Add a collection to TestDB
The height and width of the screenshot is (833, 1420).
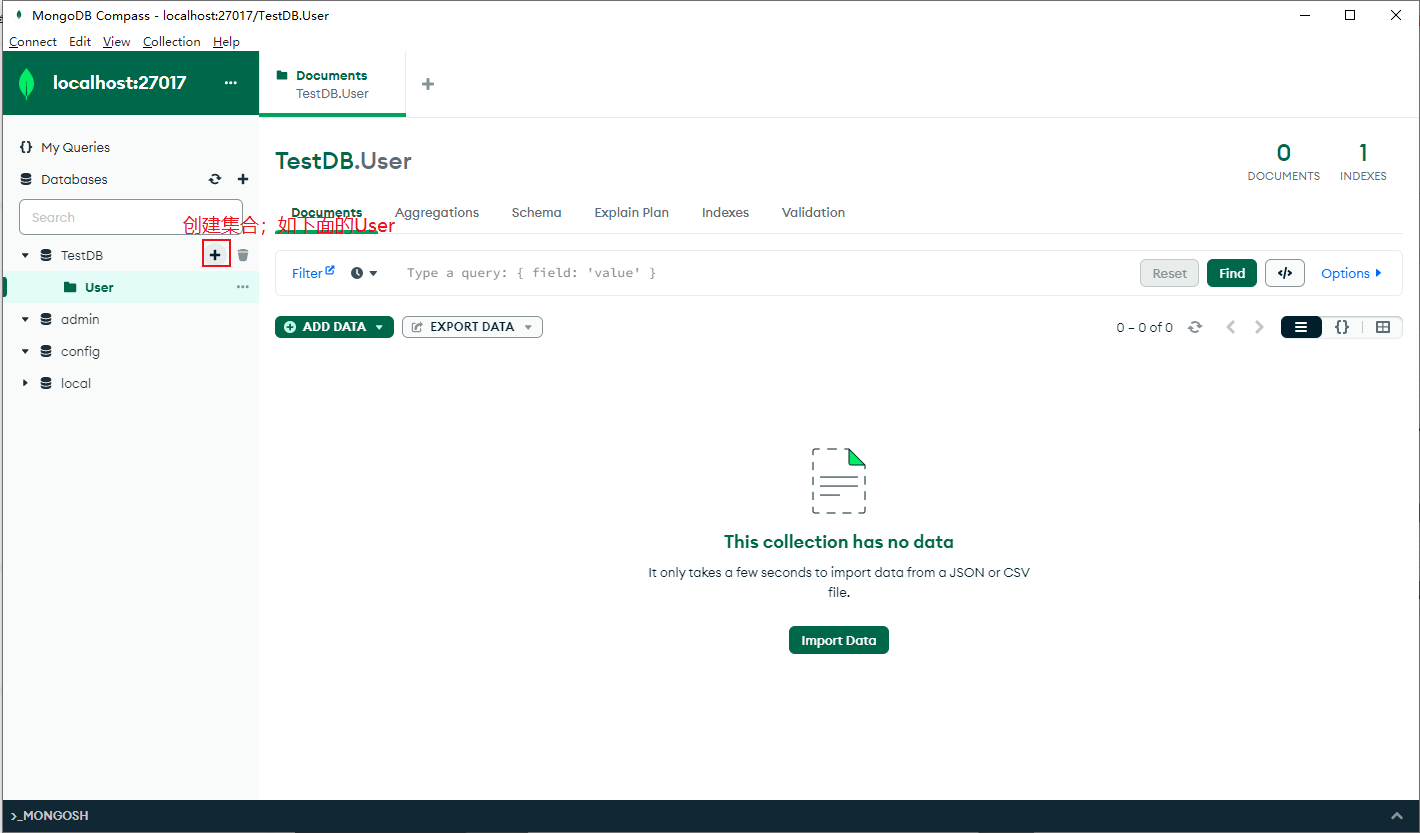(x=215, y=255)
